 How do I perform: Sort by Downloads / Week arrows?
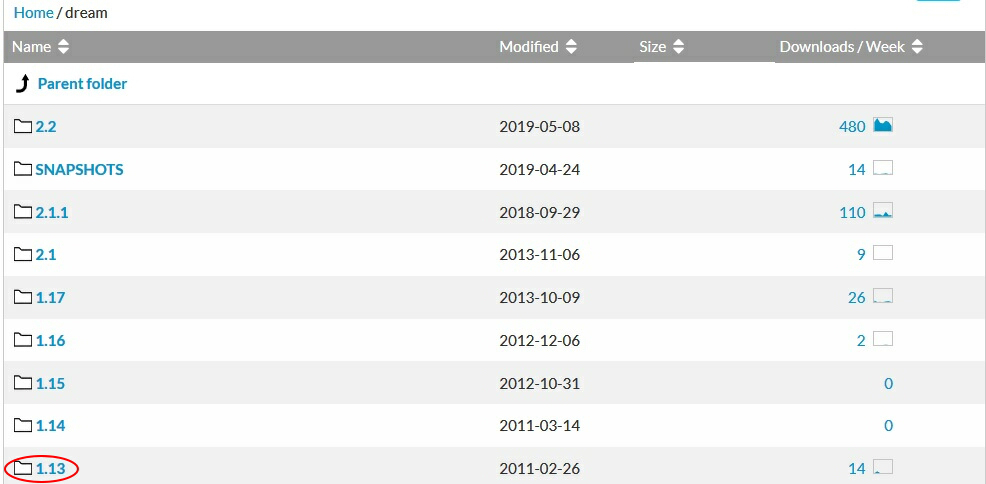[x=917, y=47]
